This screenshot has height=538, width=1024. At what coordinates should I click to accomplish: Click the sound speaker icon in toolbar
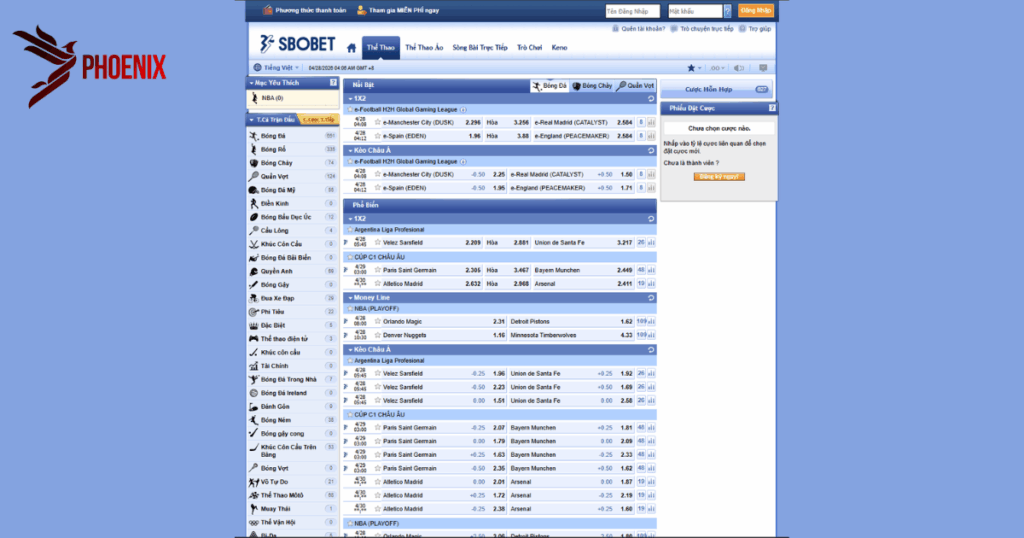pyautogui.click(x=739, y=68)
